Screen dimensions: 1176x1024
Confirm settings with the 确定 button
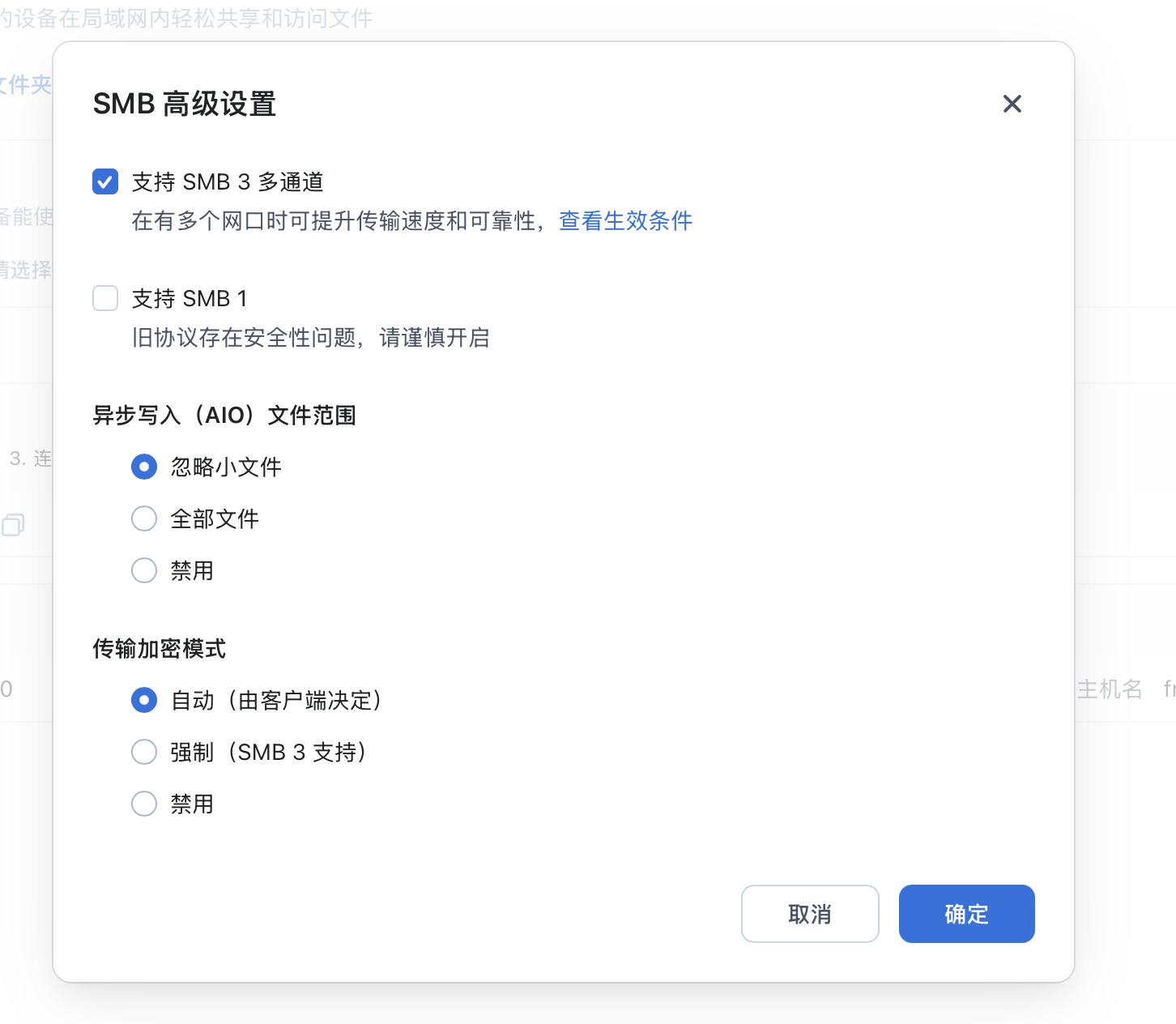coord(966,914)
